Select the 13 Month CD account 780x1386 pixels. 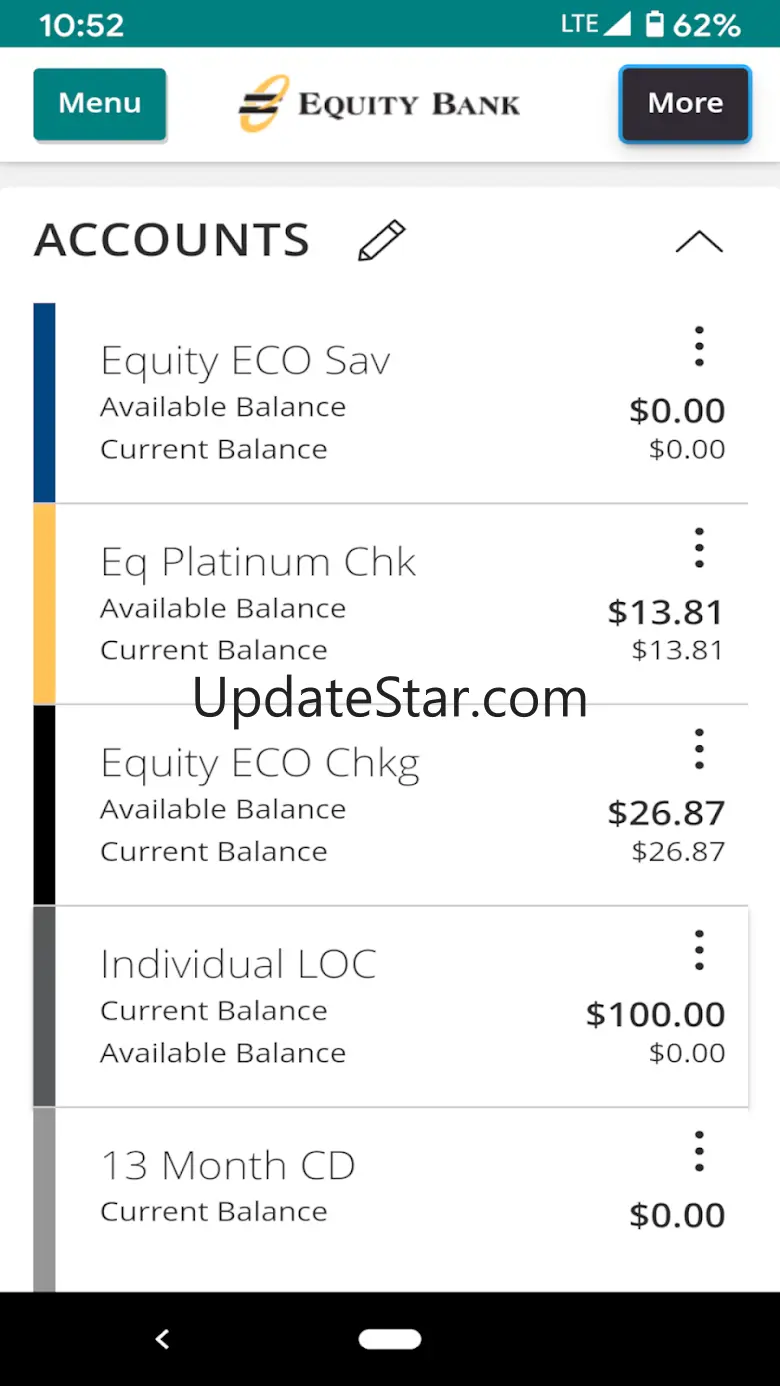point(228,1166)
